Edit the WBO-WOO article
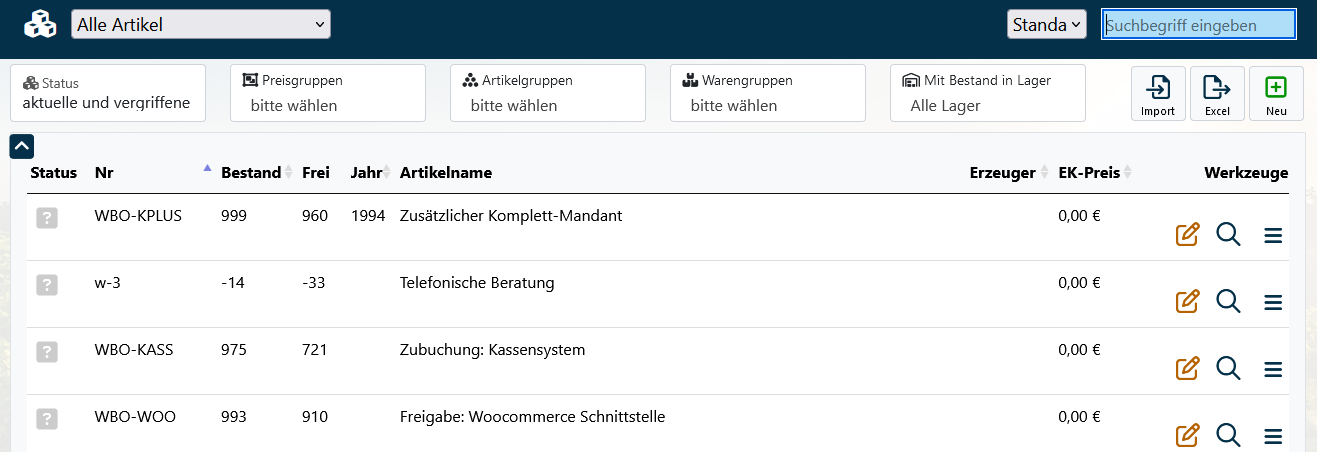 [1187, 435]
